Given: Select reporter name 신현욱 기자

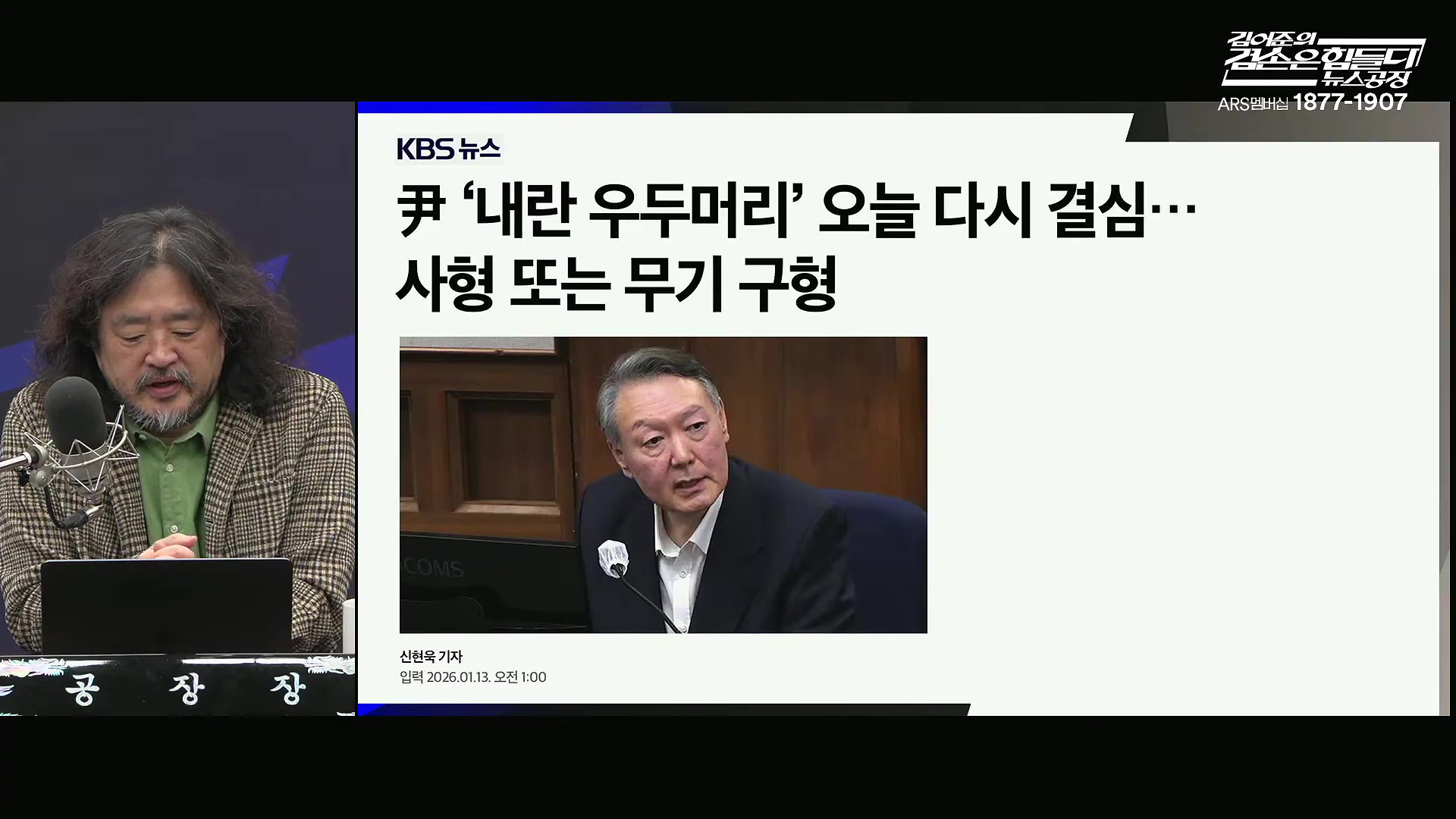Looking at the screenshot, I should [x=431, y=657].
